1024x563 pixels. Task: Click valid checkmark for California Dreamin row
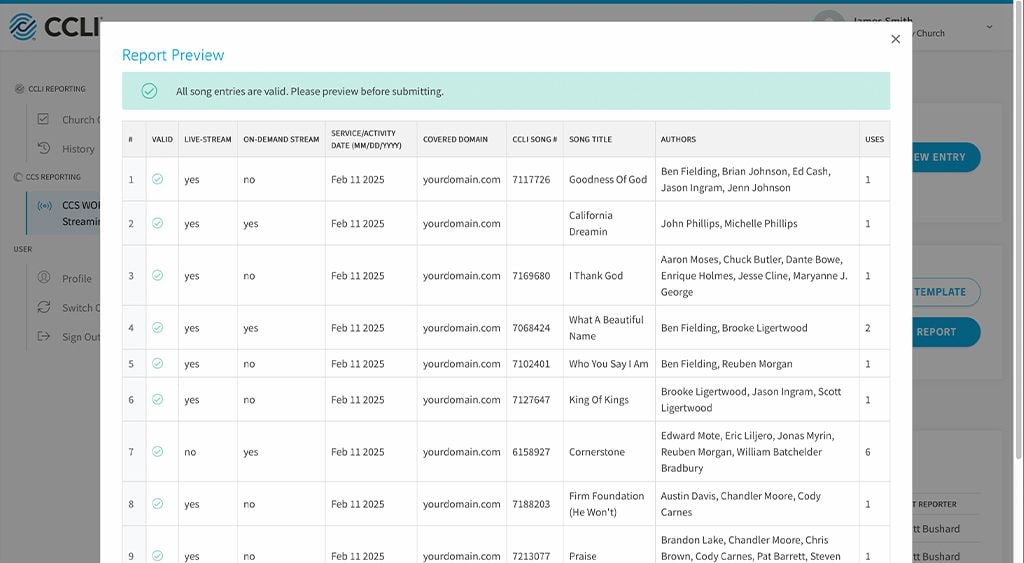tap(157, 223)
